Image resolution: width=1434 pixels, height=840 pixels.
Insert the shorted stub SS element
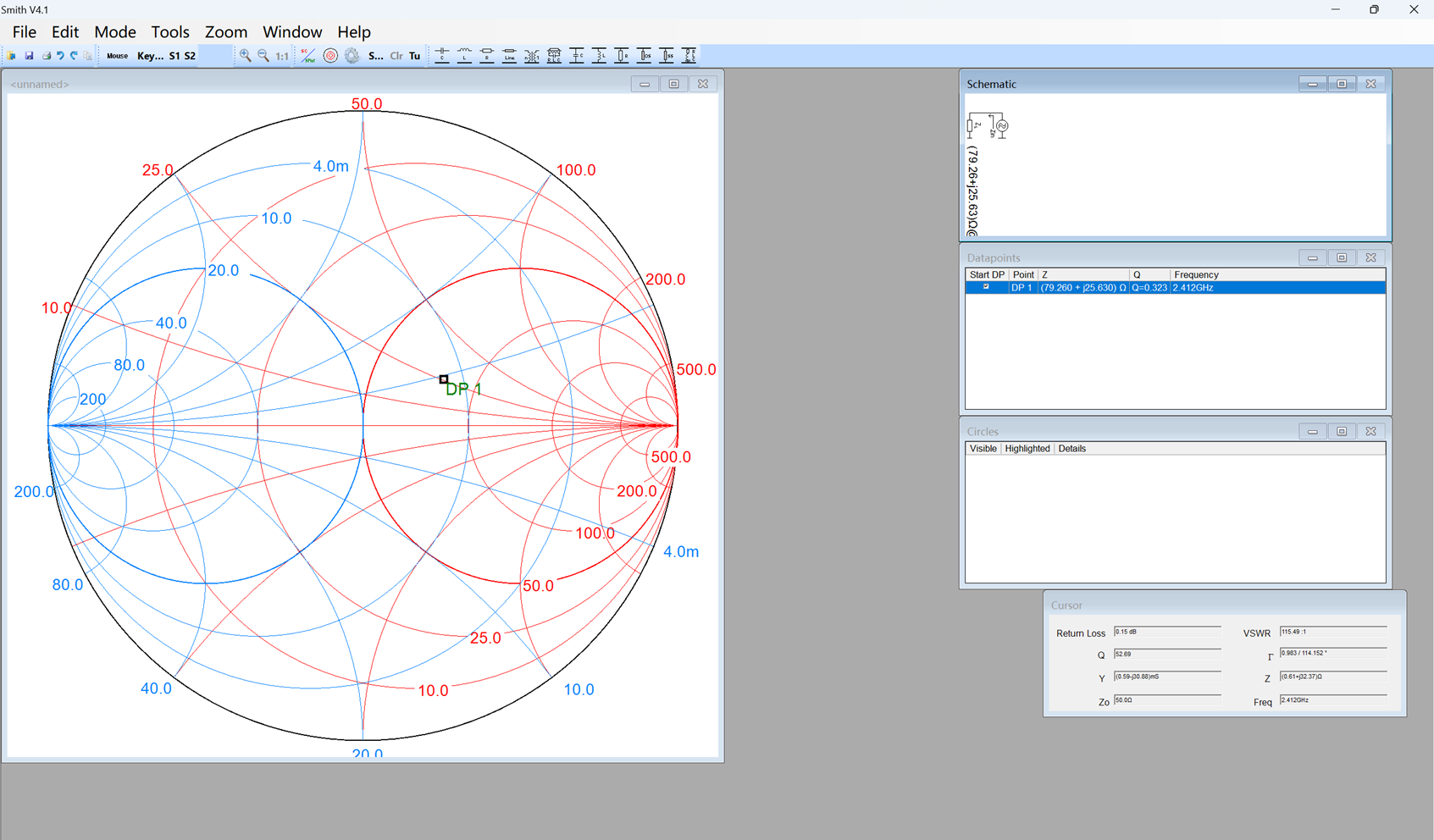coord(667,56)
